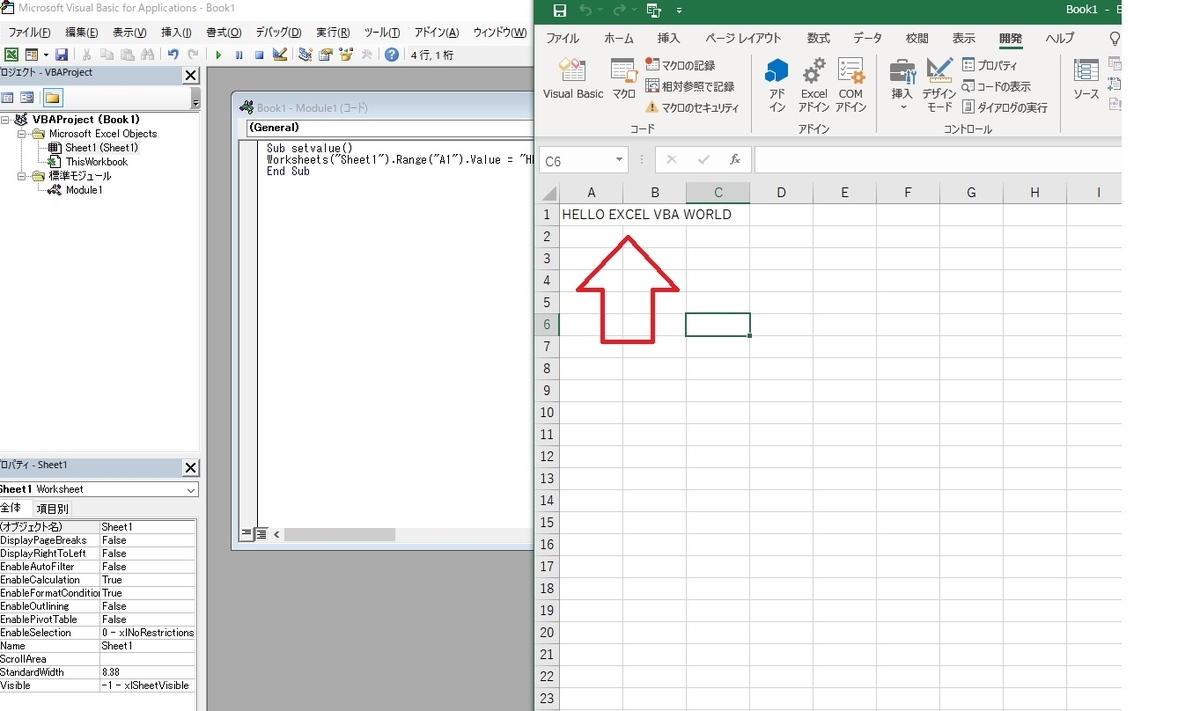Click the Visible property value -1 - xlSheetVisible
Viewport: 1200px width, 711px height.
pyautogui.click(x=148, y=685)
